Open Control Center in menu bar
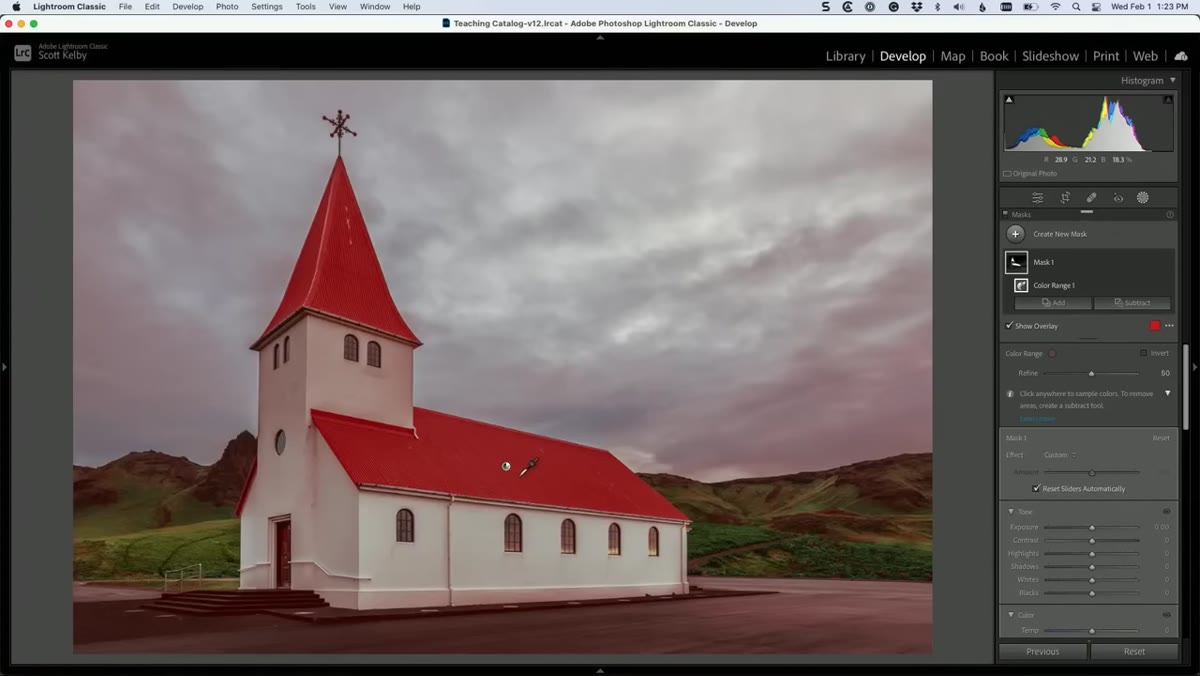The height and width of the screenshot is (676, 1200). point(1097,7)
